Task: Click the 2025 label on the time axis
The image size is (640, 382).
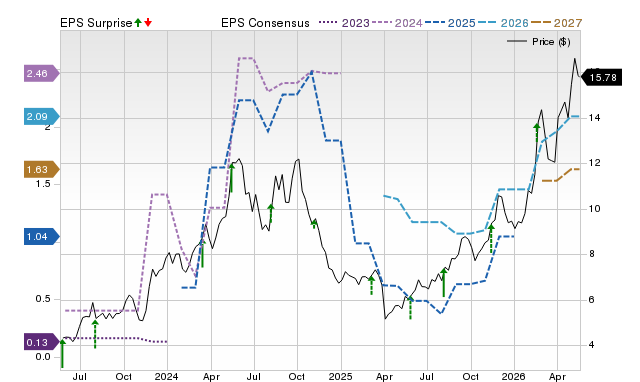Action: pos(340,376)
